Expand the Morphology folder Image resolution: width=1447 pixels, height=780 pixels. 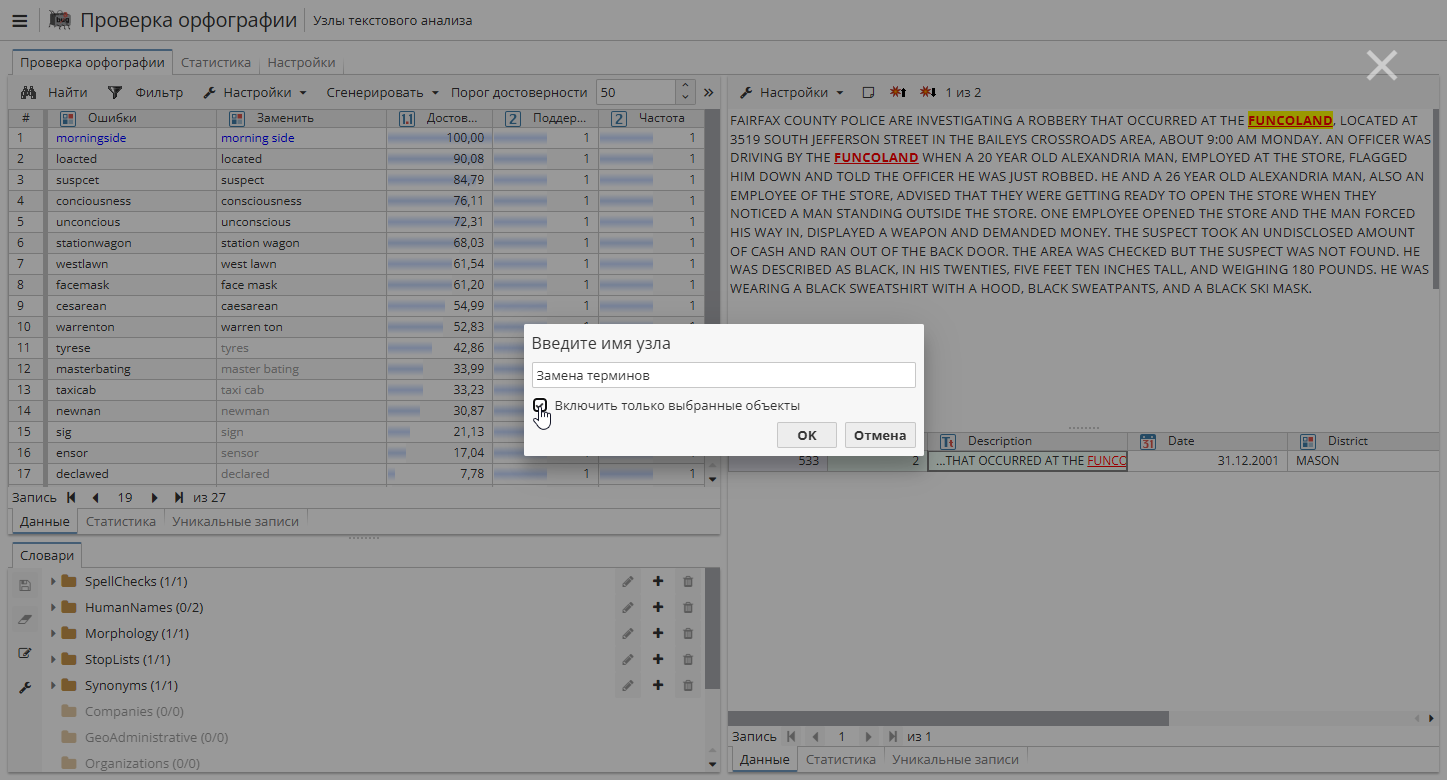tap(53, 633)
